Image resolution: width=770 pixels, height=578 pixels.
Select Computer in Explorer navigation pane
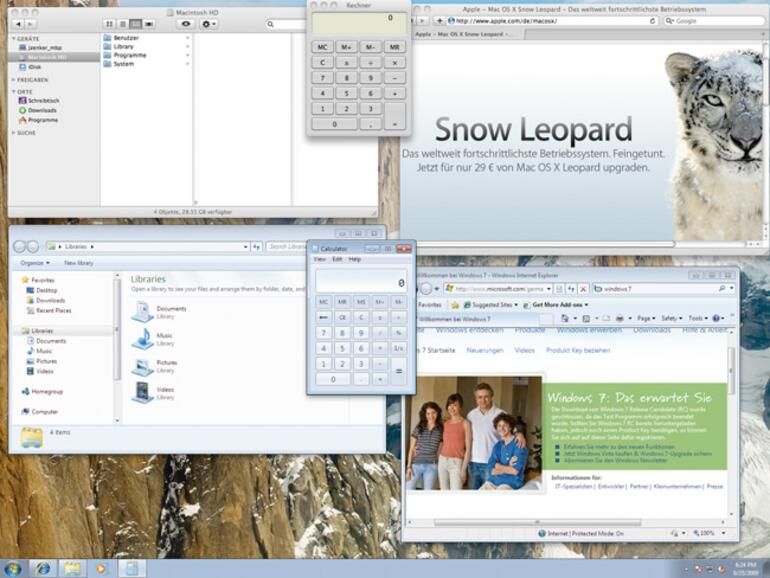coord(40,412)
